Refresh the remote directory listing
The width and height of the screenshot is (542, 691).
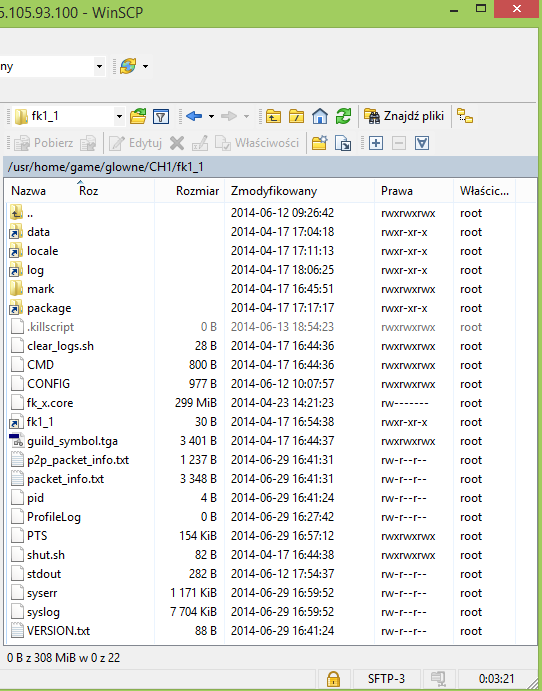coord(343,116)
